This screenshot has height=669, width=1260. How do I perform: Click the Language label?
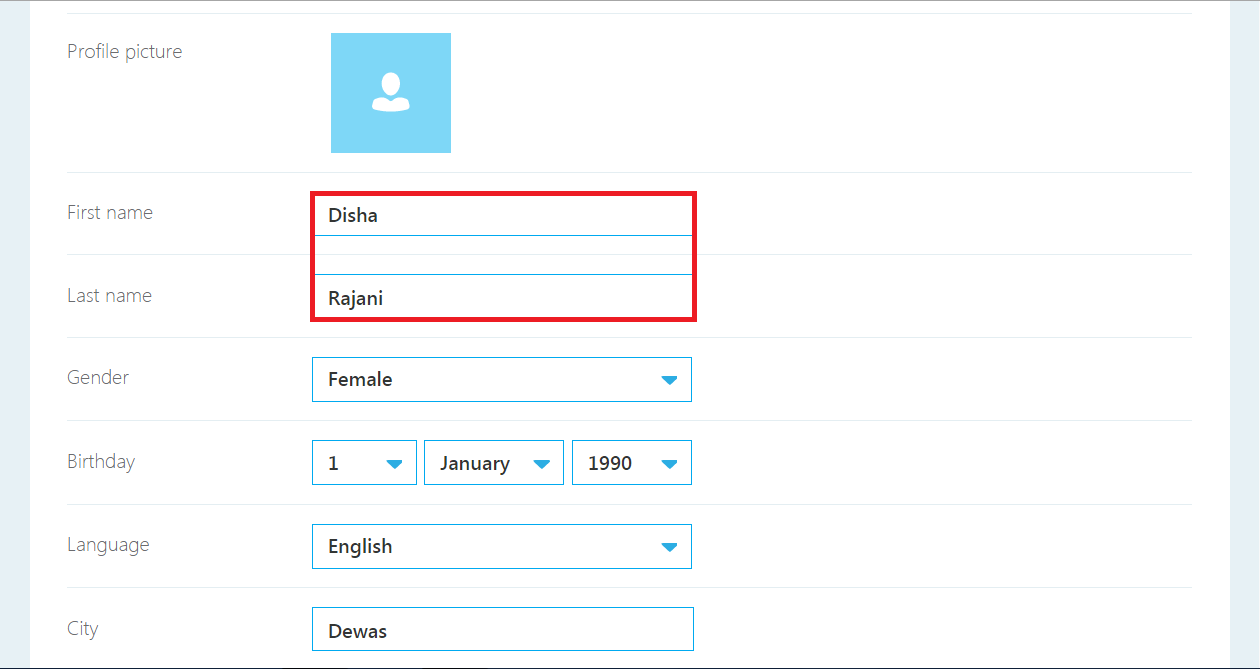click(108, 545)
